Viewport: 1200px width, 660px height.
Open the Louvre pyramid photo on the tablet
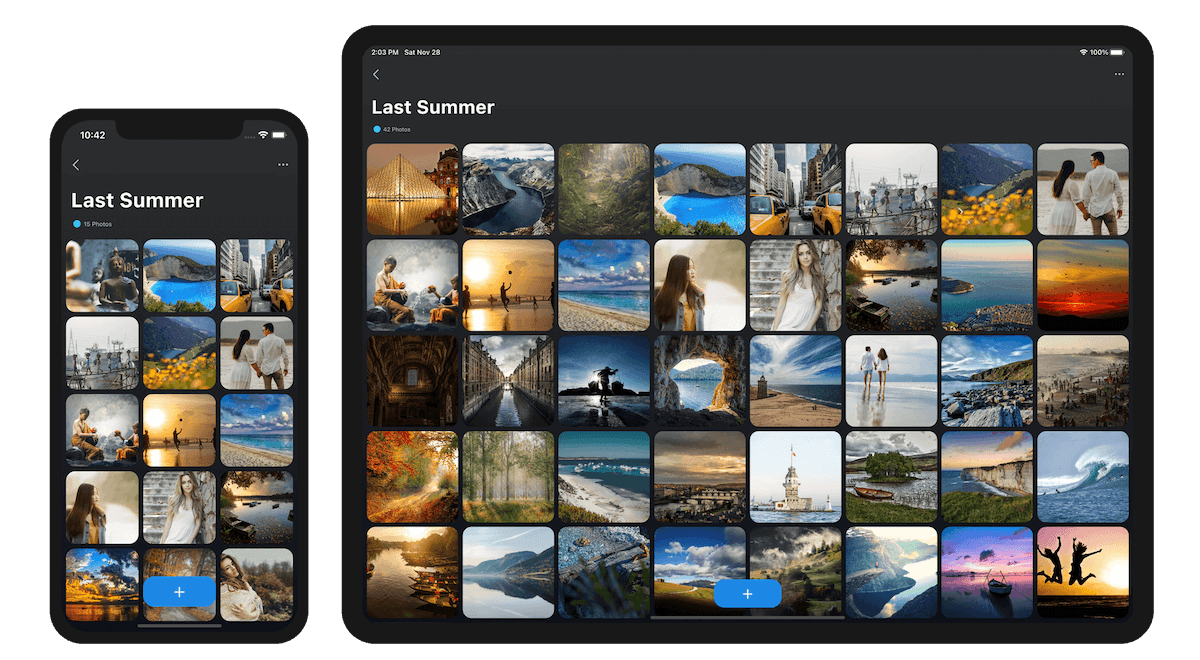[412, 189]
